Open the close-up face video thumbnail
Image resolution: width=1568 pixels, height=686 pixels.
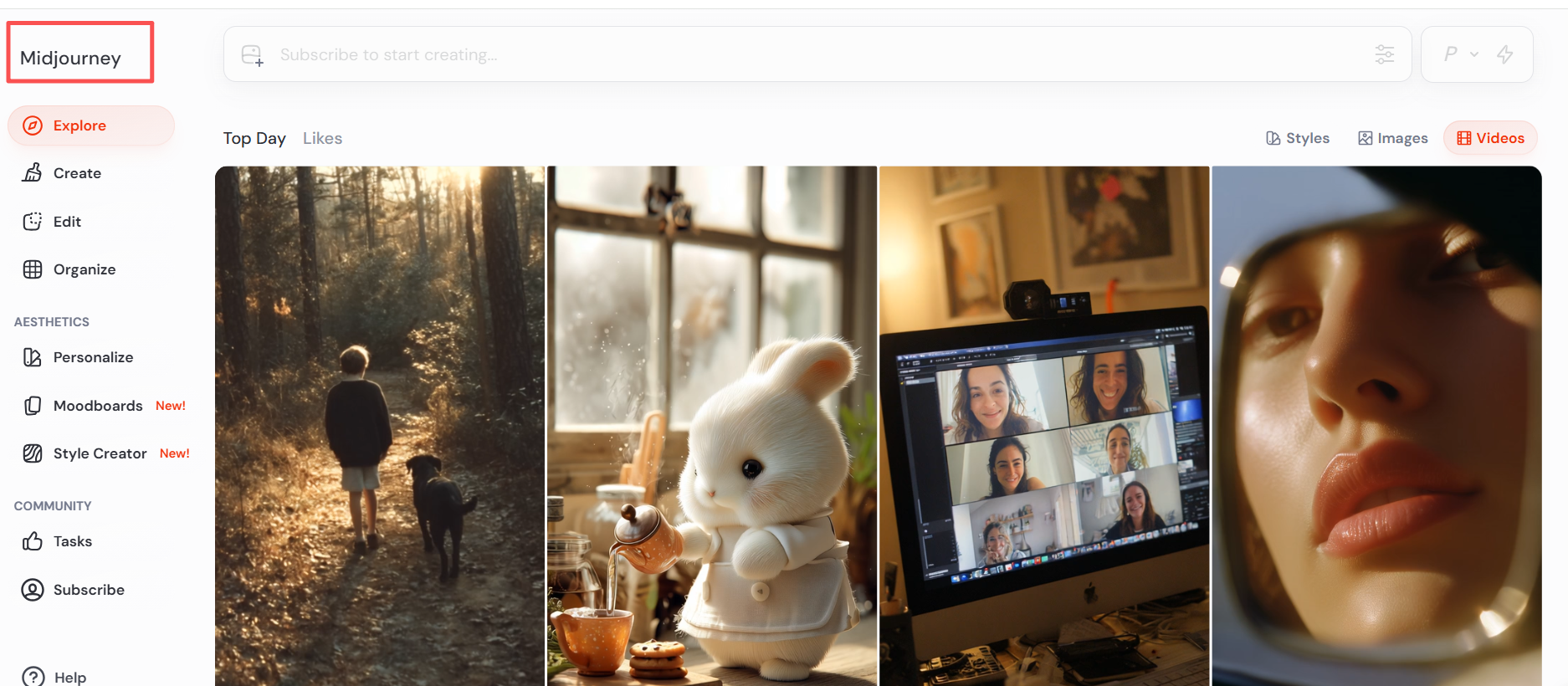tap(1377, 426)
